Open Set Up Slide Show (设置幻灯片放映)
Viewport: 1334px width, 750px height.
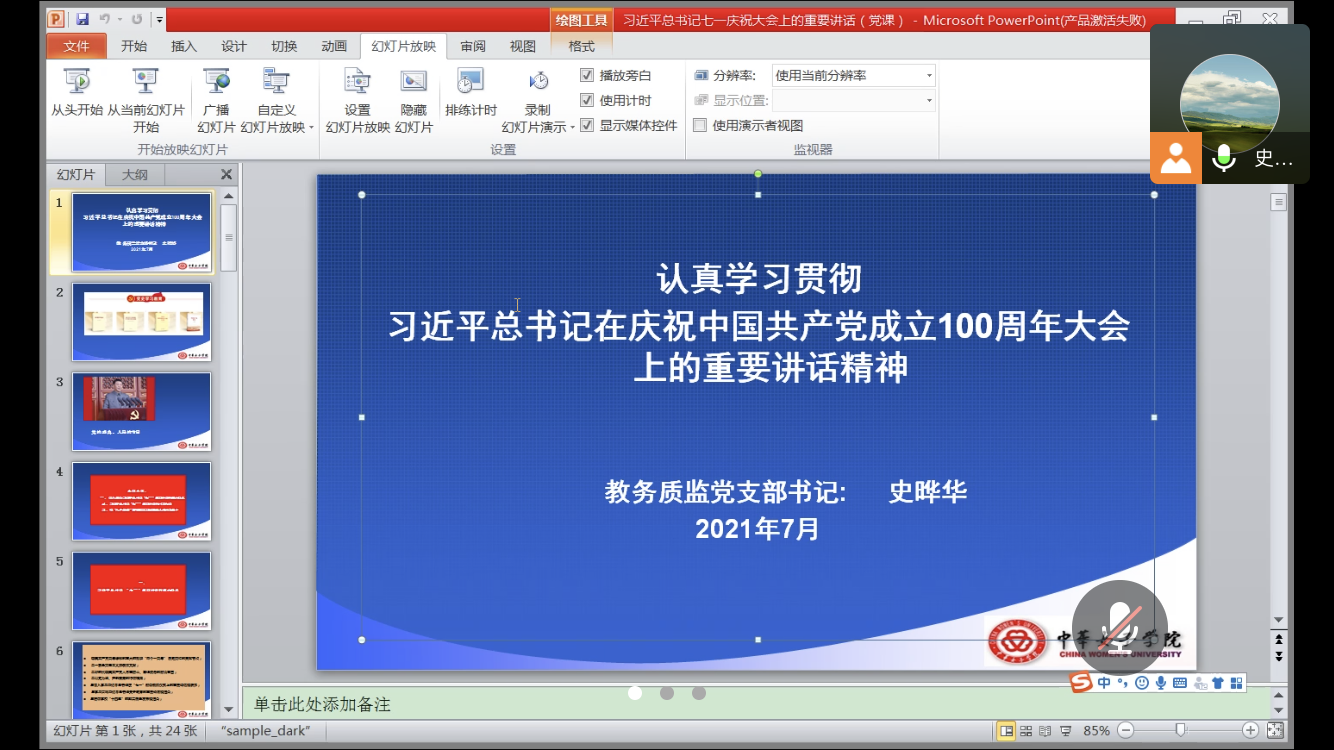click(x=357, y=93)
